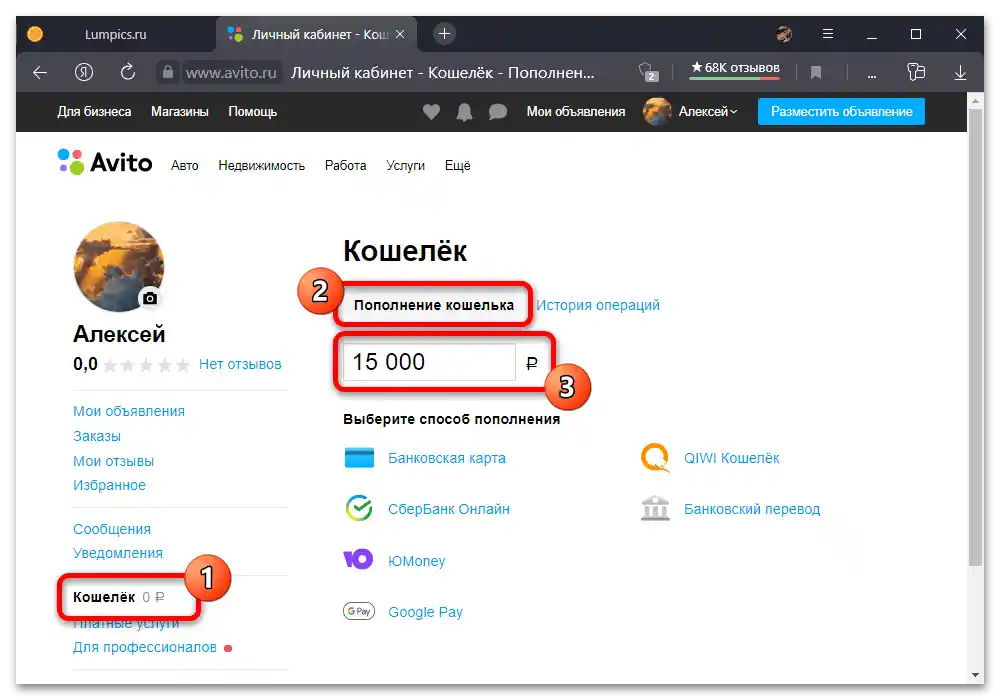Click the Банковский перевод bank icon
Viewport: 1000px width, 700px height.
tap(655, 508)
